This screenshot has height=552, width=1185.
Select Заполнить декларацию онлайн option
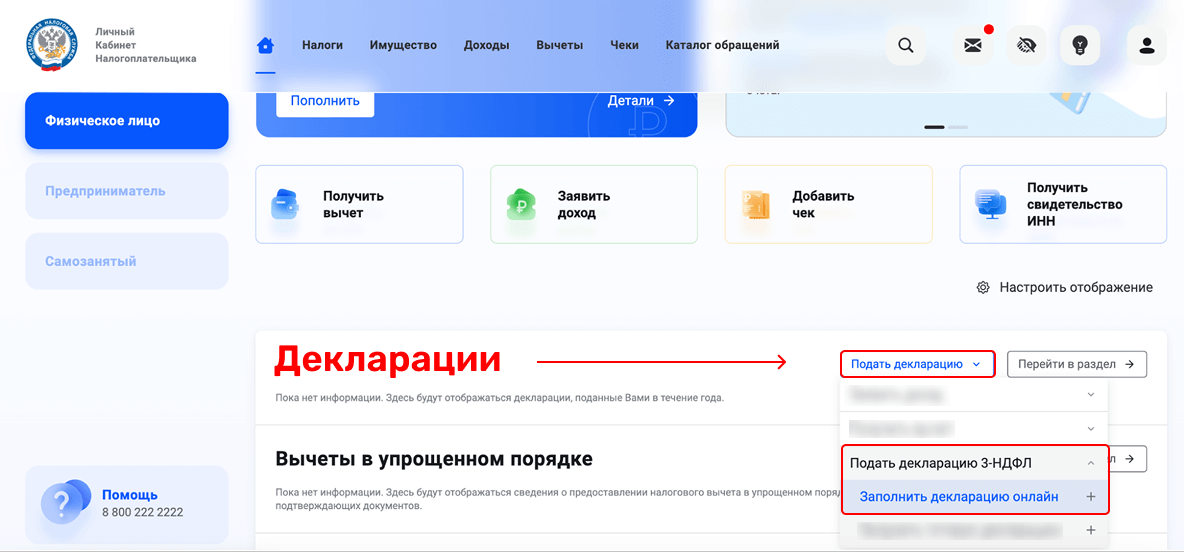(x=975, y=497)
